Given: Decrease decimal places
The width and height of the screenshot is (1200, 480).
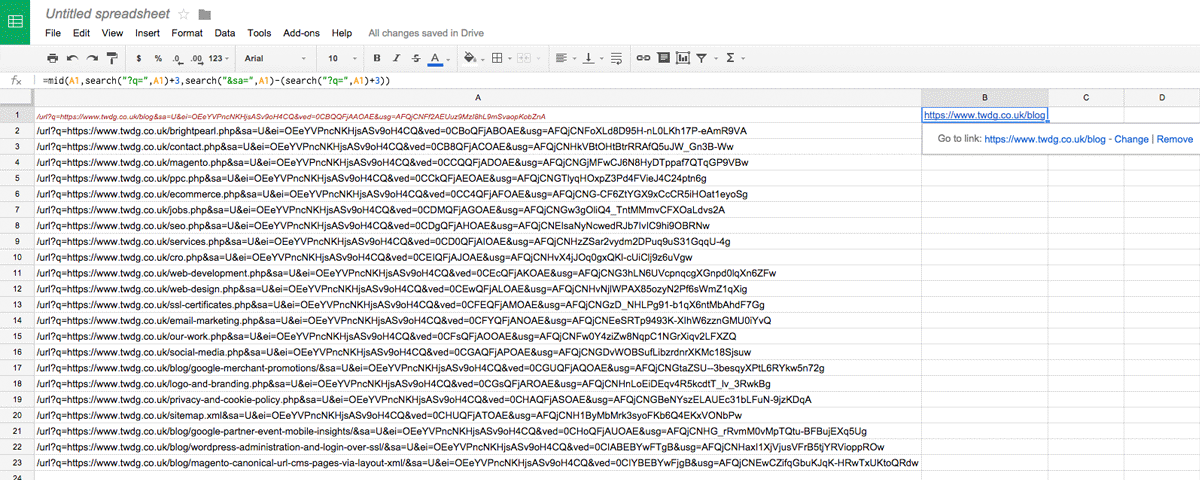Looking at the screenshot, I should tap(177, 58).
